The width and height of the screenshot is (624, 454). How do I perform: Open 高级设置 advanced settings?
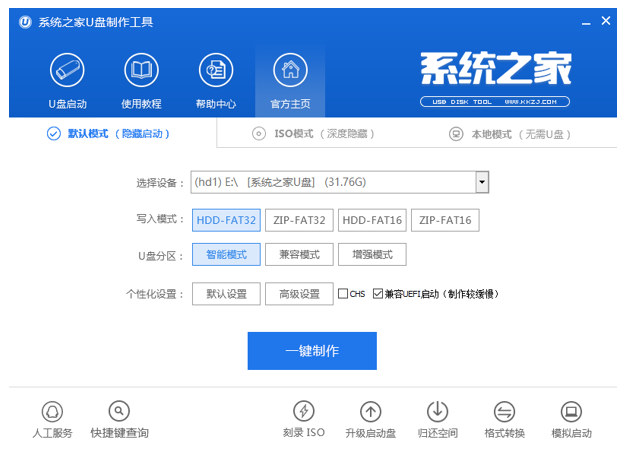(x=299, y=294)
